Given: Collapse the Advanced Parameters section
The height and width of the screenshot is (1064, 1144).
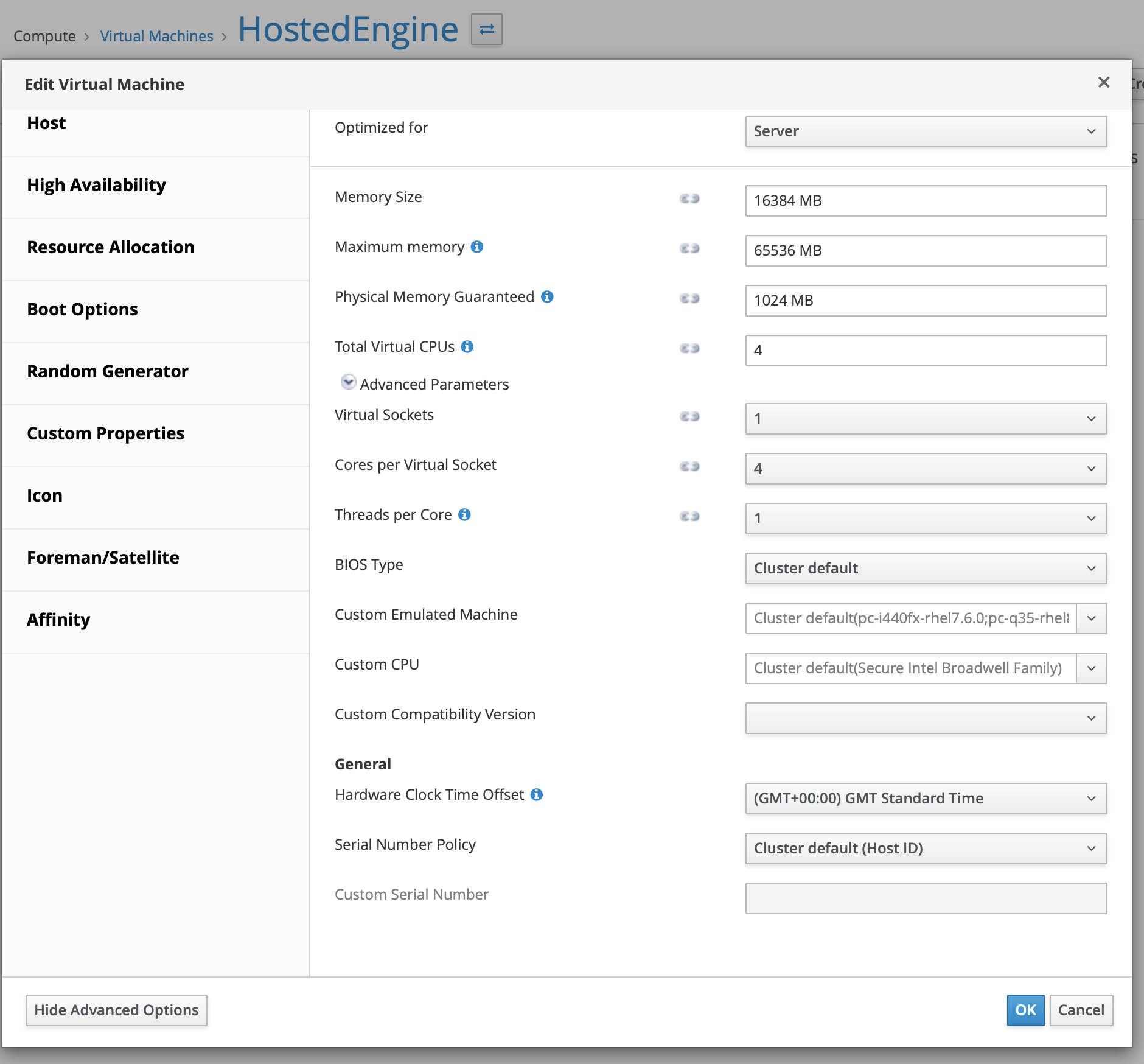Looking at the screenshot, I should [348, 382].
